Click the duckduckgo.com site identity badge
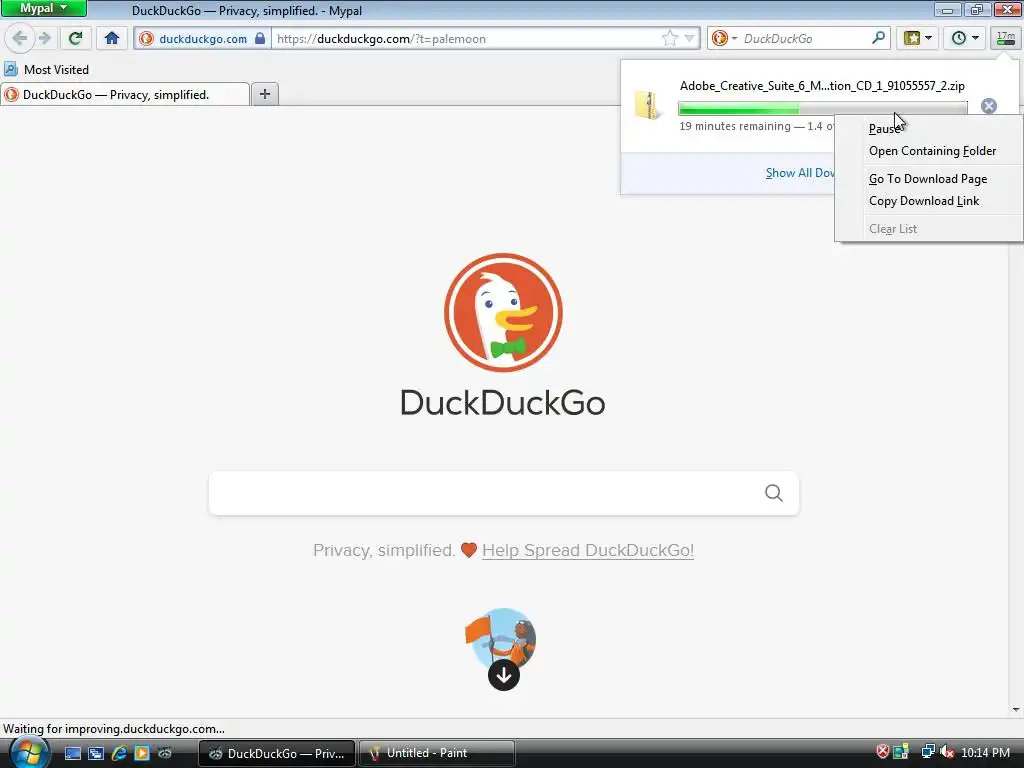This screenshot has width=1024, height=768. point(202,39)
